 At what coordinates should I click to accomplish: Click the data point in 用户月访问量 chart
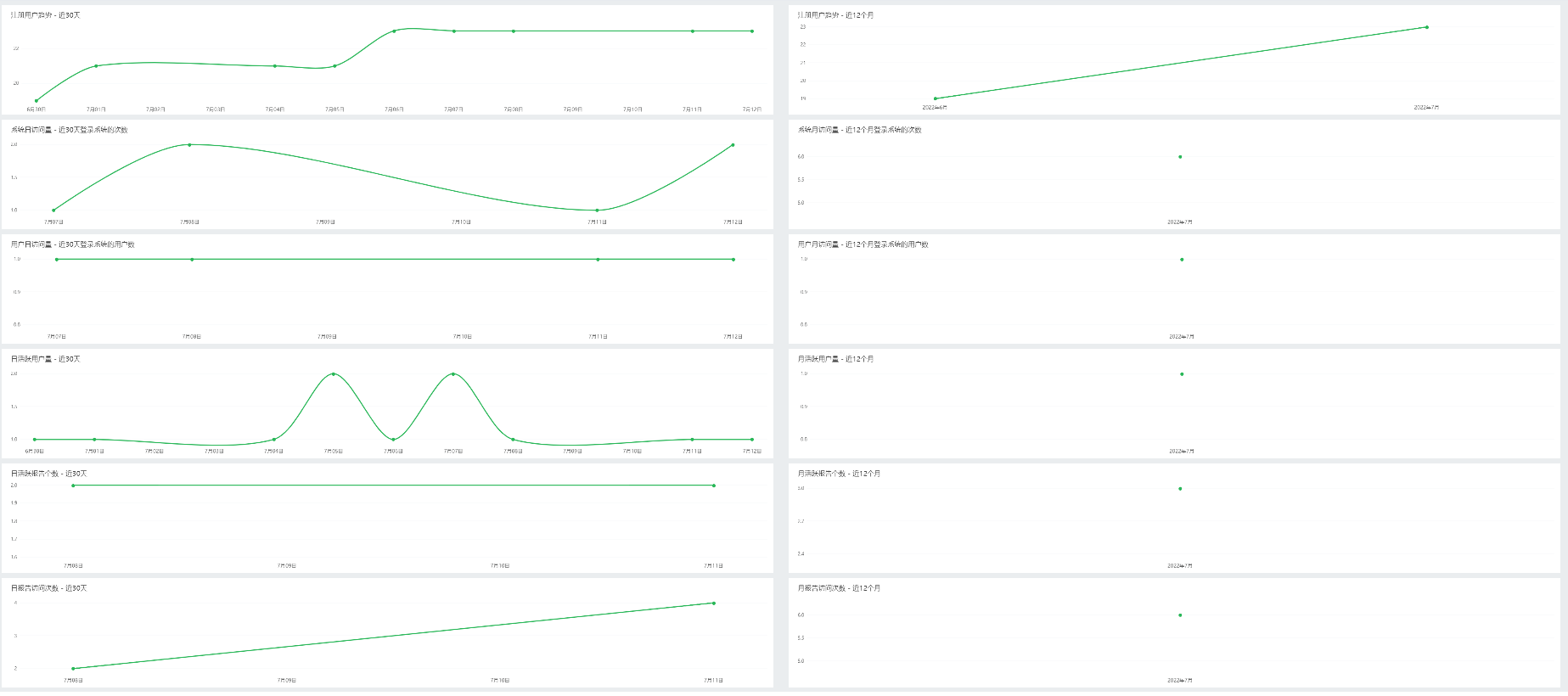[x=1182, y=260]
